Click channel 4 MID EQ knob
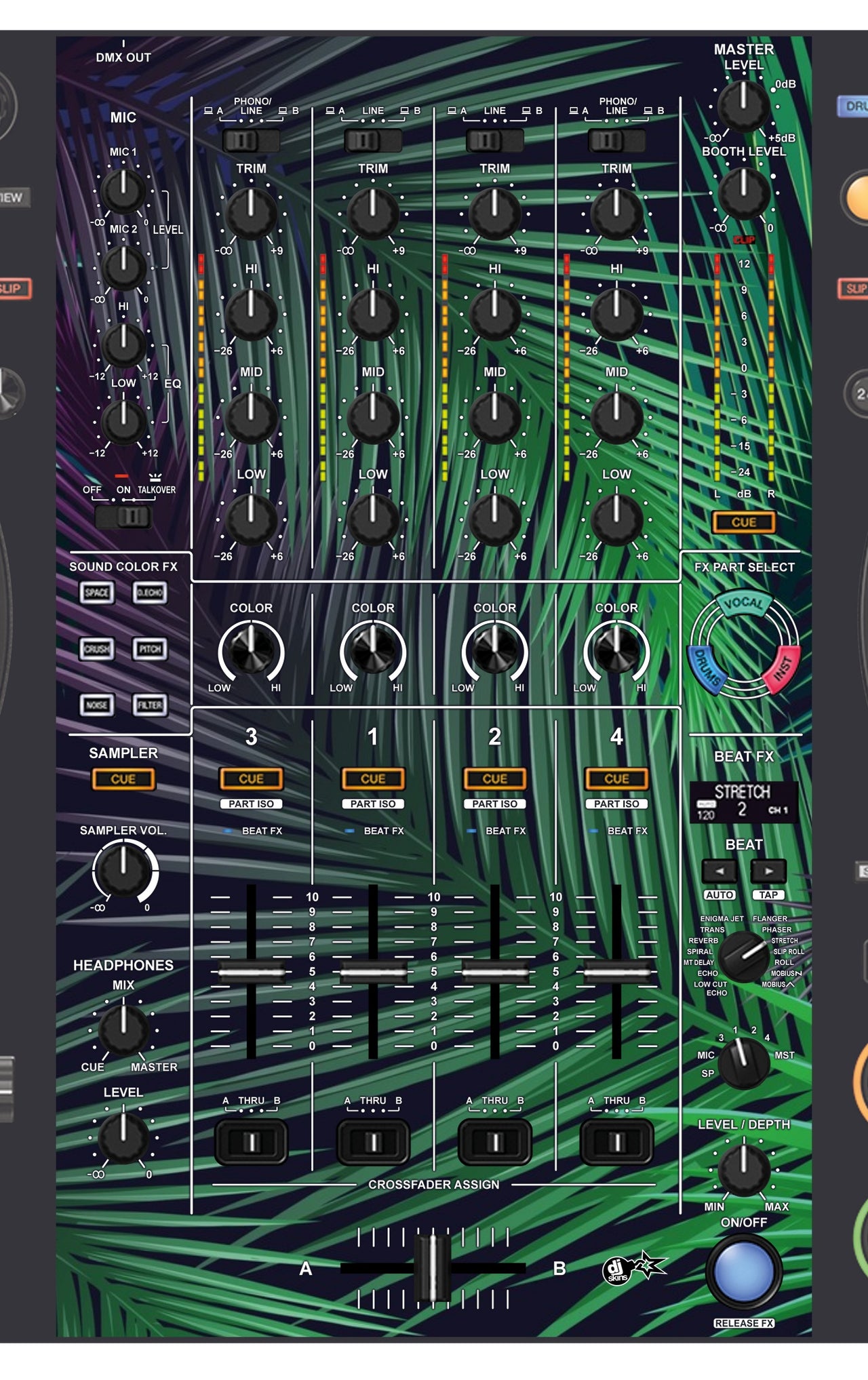Image resolution: width=868 pixels, height=1380 pixels. tap(616, 417)
